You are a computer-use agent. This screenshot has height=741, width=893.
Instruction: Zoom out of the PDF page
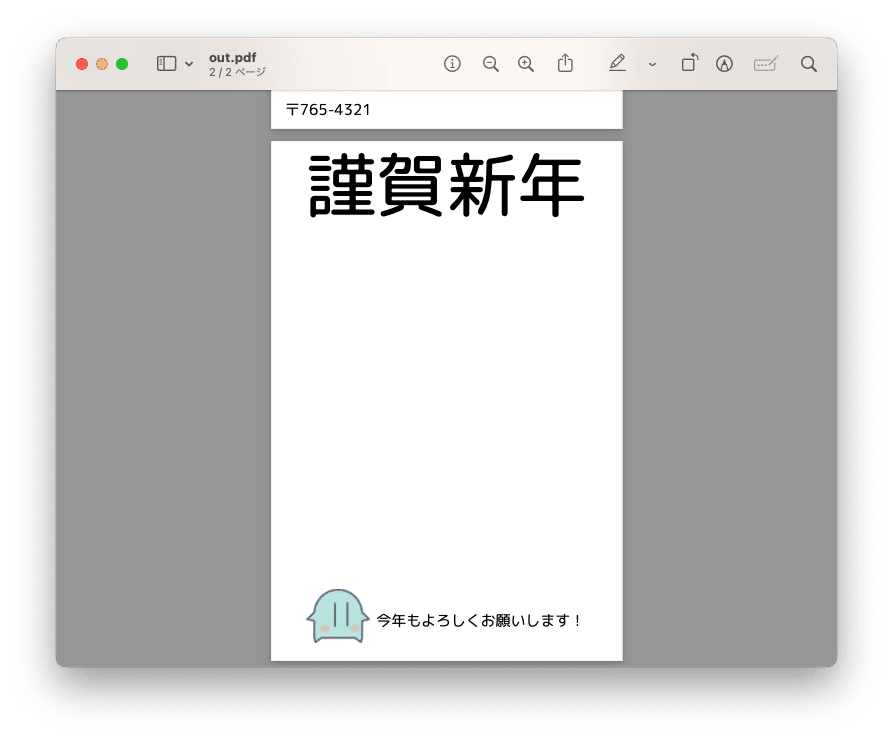tap(490, 64)
